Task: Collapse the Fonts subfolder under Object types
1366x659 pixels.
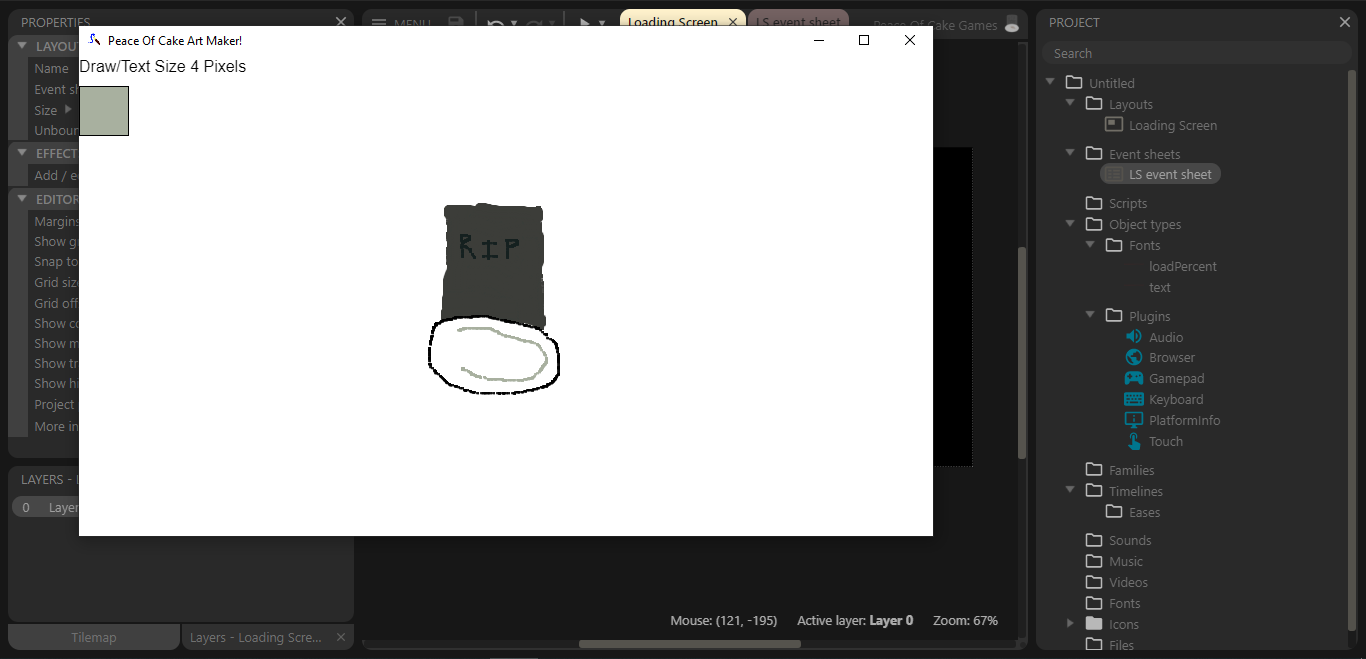Action: click(x=1090, y=245)
